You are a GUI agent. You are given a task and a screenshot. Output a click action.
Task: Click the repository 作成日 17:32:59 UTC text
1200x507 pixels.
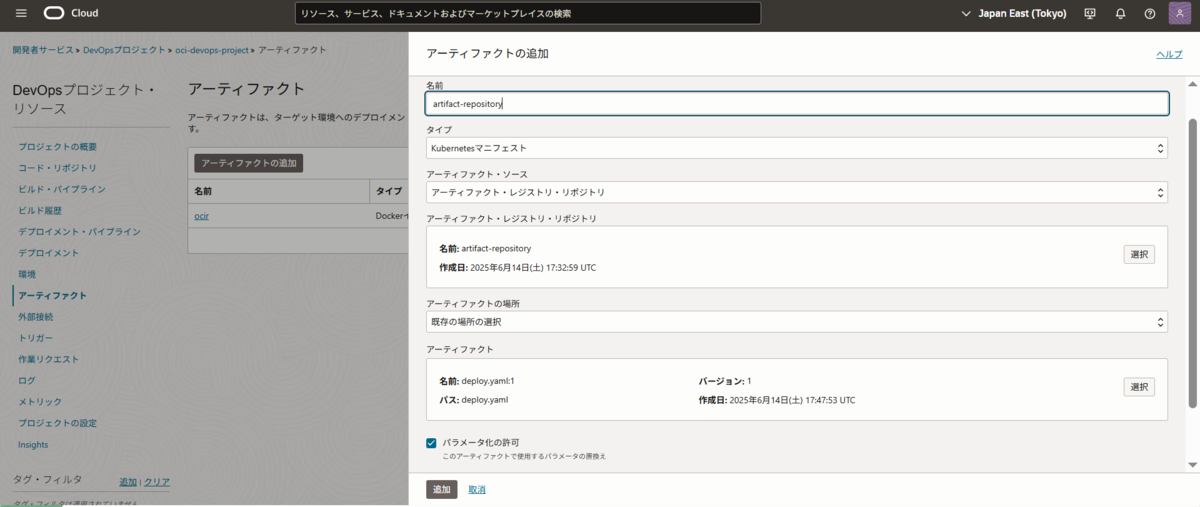tap(518, 268)
